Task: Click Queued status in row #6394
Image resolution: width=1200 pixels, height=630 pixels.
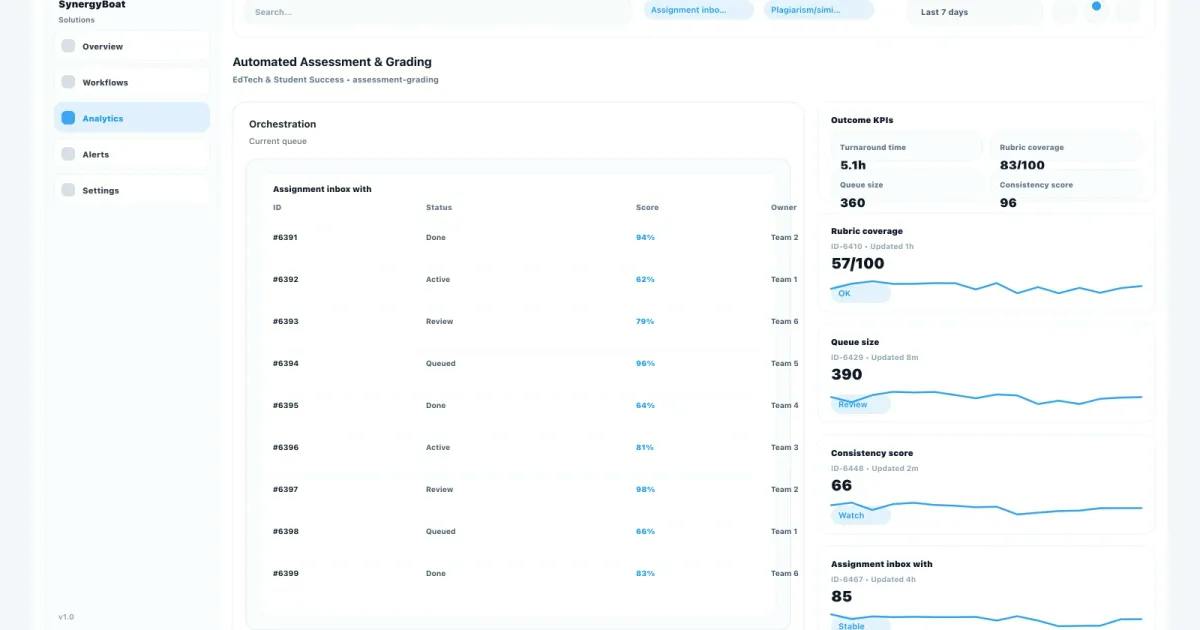Action: [440, 364]
